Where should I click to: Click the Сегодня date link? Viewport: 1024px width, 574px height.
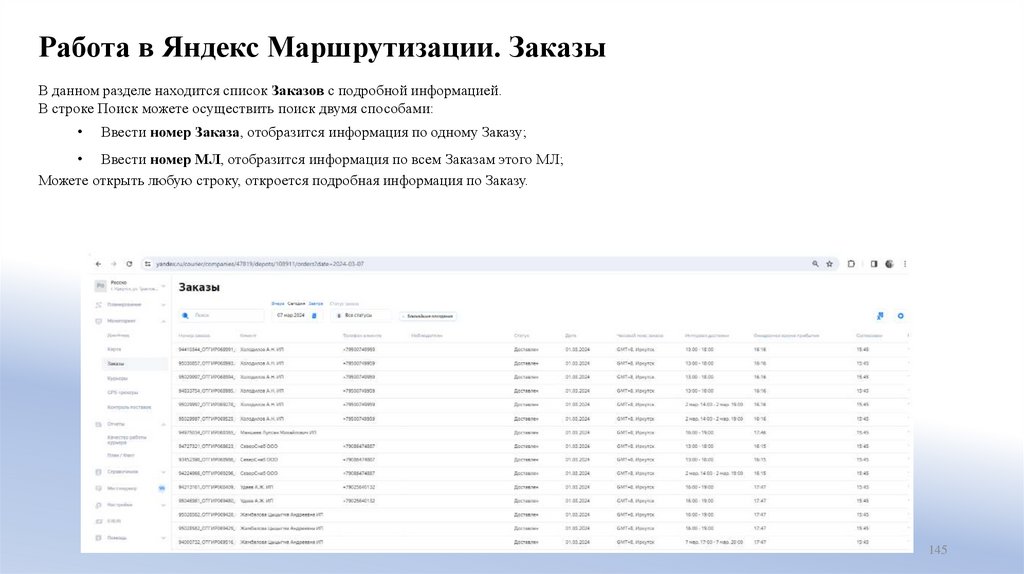click(296, 304)
